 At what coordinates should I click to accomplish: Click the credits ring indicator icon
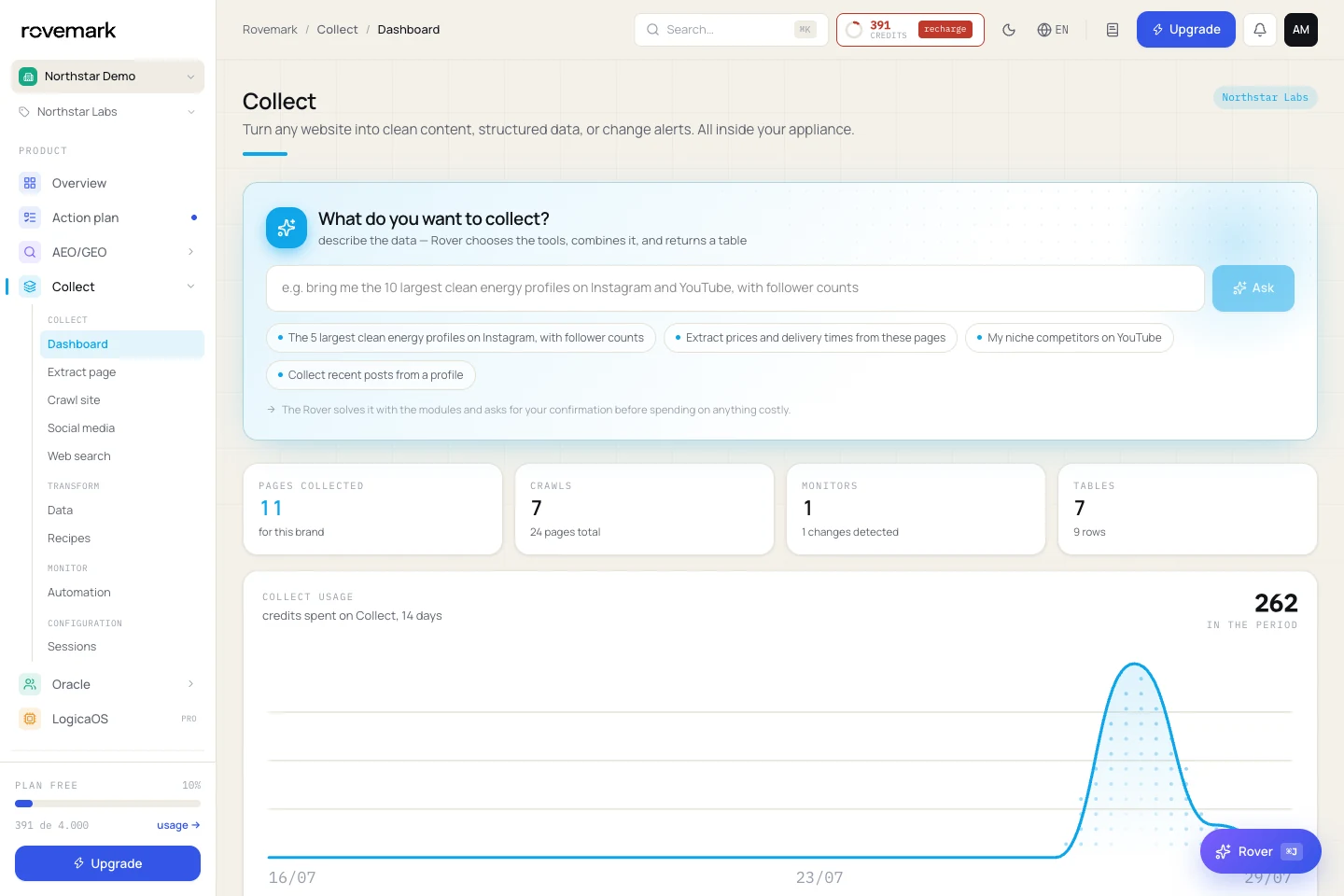click(x=854, y=30)
